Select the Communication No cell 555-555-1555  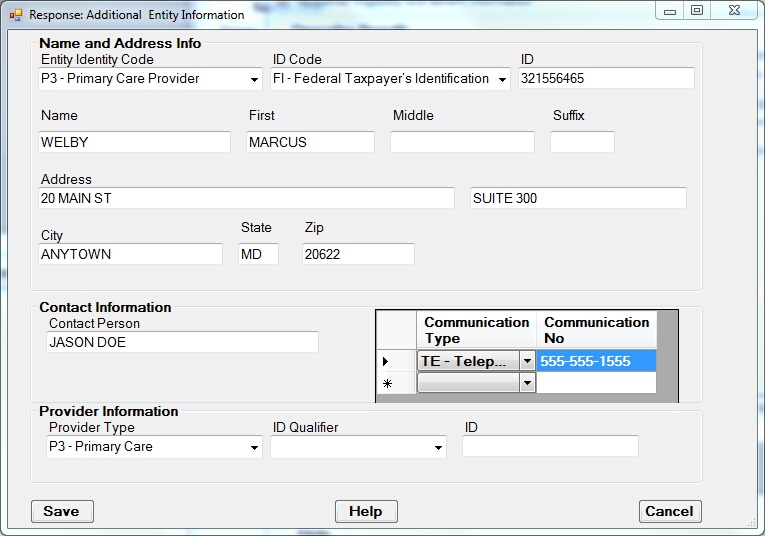coord(596,361)
